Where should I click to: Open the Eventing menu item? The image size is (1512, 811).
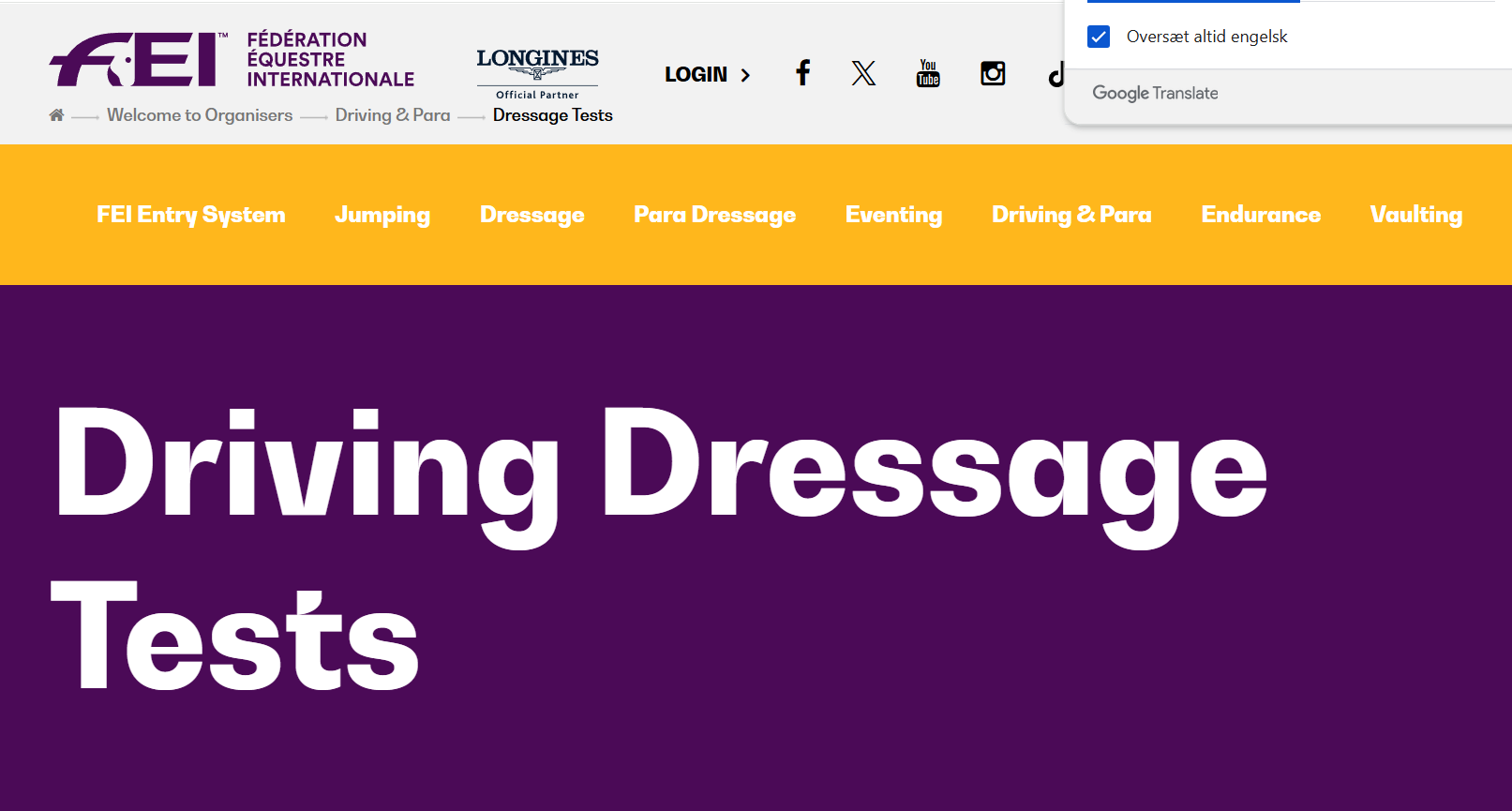(893, 215)
